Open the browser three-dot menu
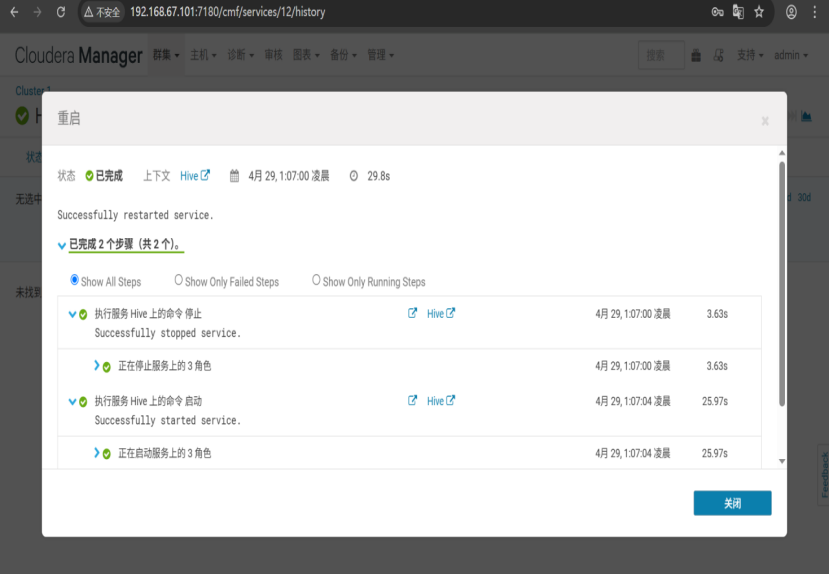Screen dimensions: 830x574 coord(815,12)
